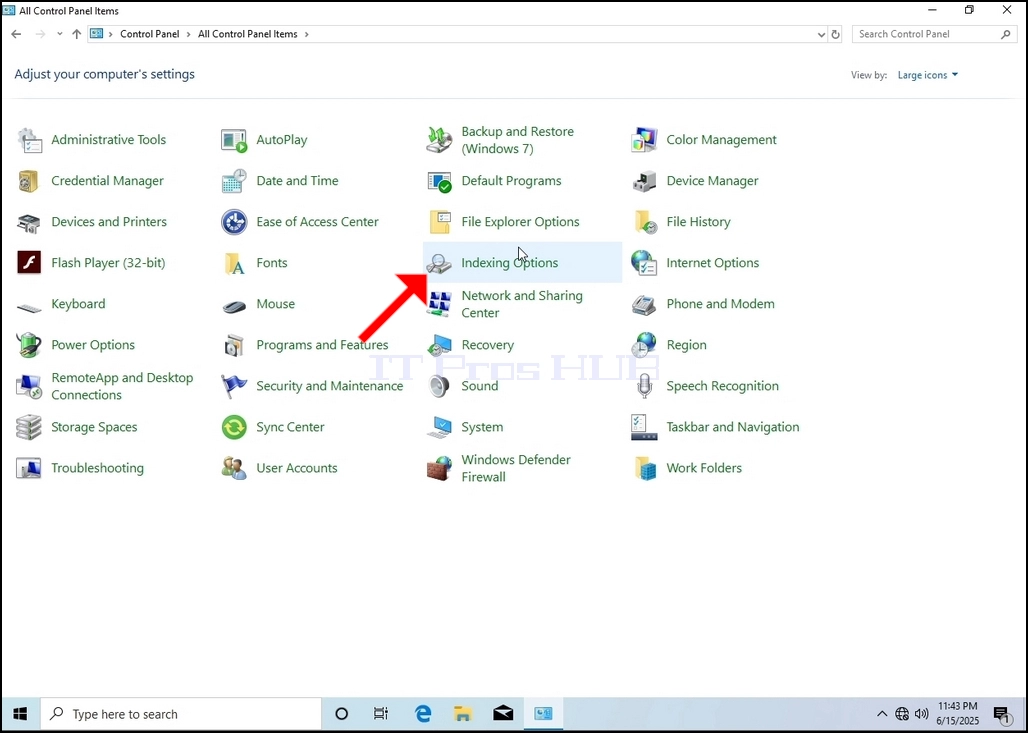Focus the taskbar Type here to search box
Viewport: 1028px width, 733px height.
coord(181,714)
